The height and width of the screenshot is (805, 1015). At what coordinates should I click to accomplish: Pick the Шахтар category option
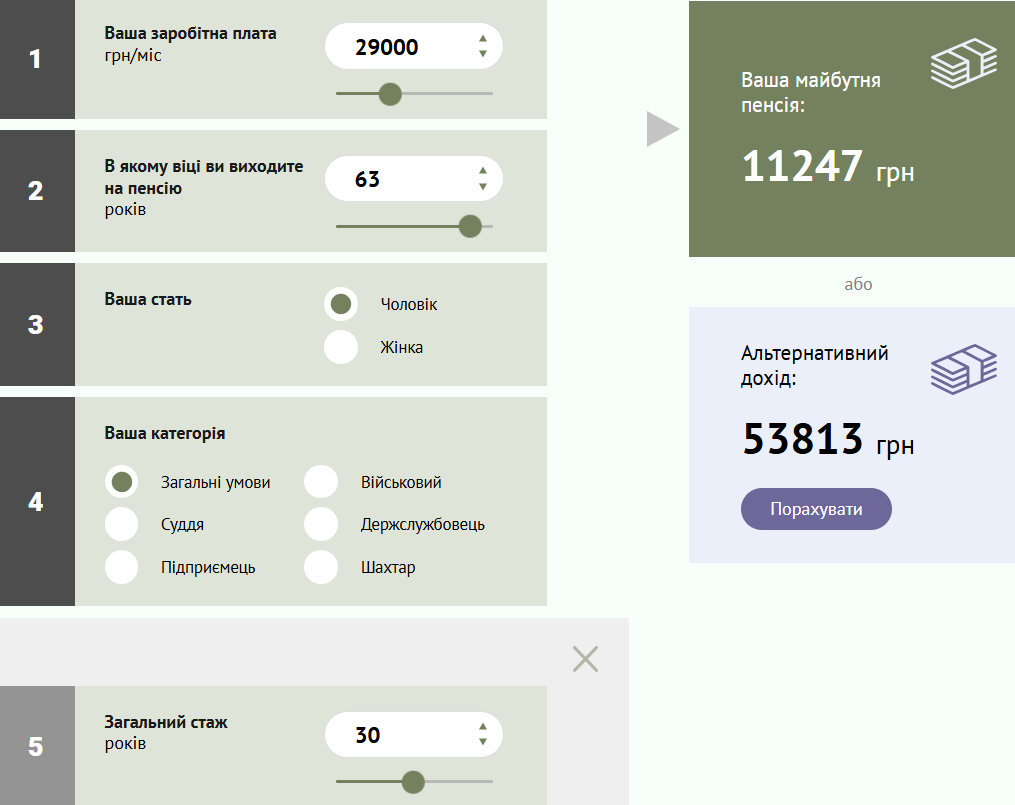point(321,567)
